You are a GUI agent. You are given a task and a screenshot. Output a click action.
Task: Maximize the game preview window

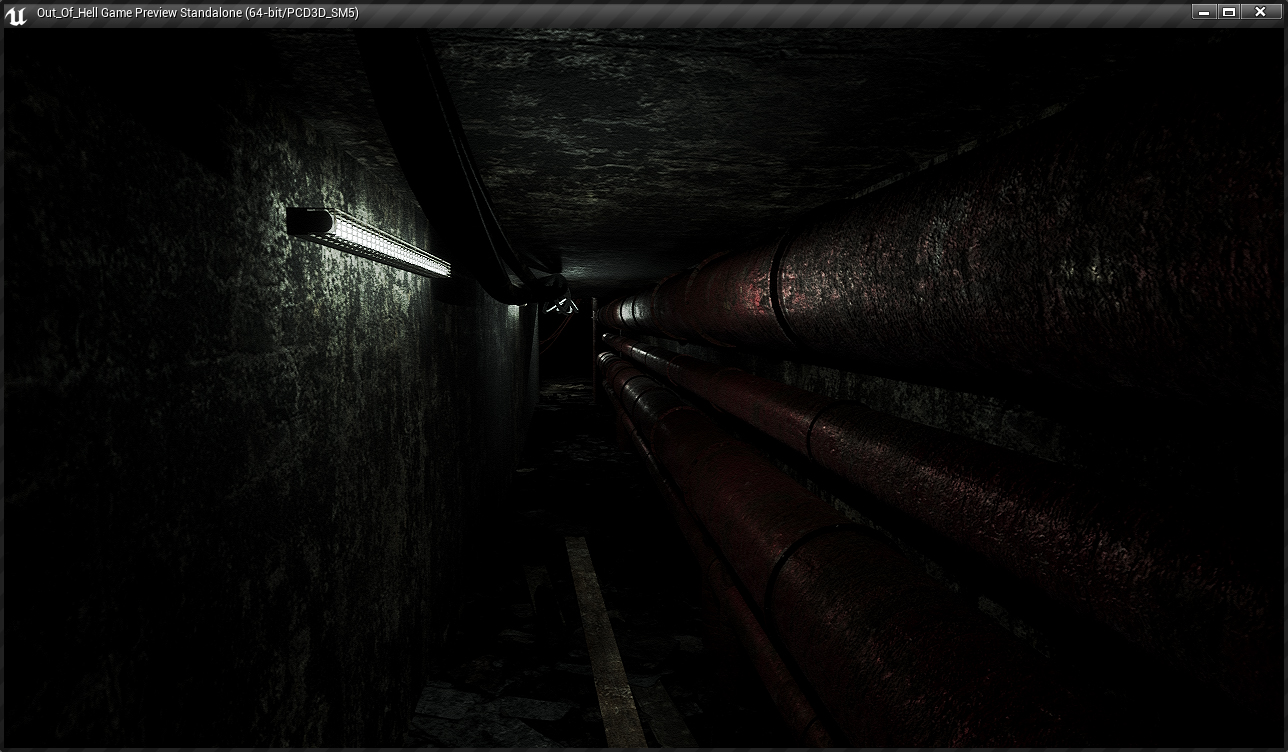point(1230,12)
